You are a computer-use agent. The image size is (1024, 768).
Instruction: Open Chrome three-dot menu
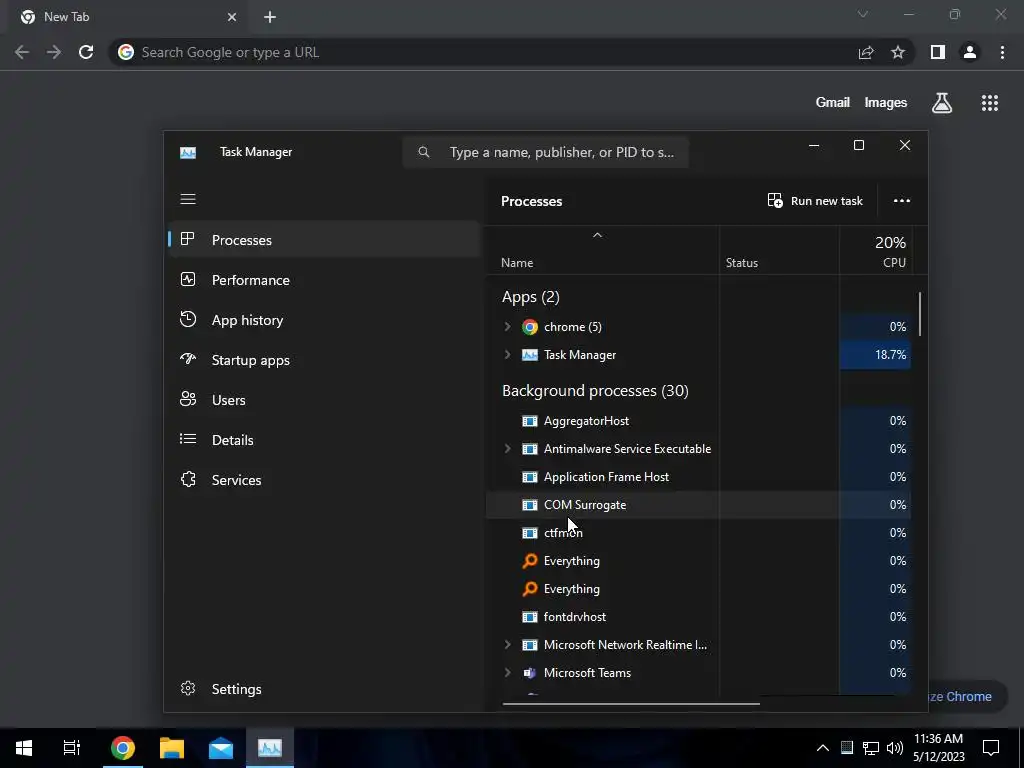click(x=1002, y=52)
